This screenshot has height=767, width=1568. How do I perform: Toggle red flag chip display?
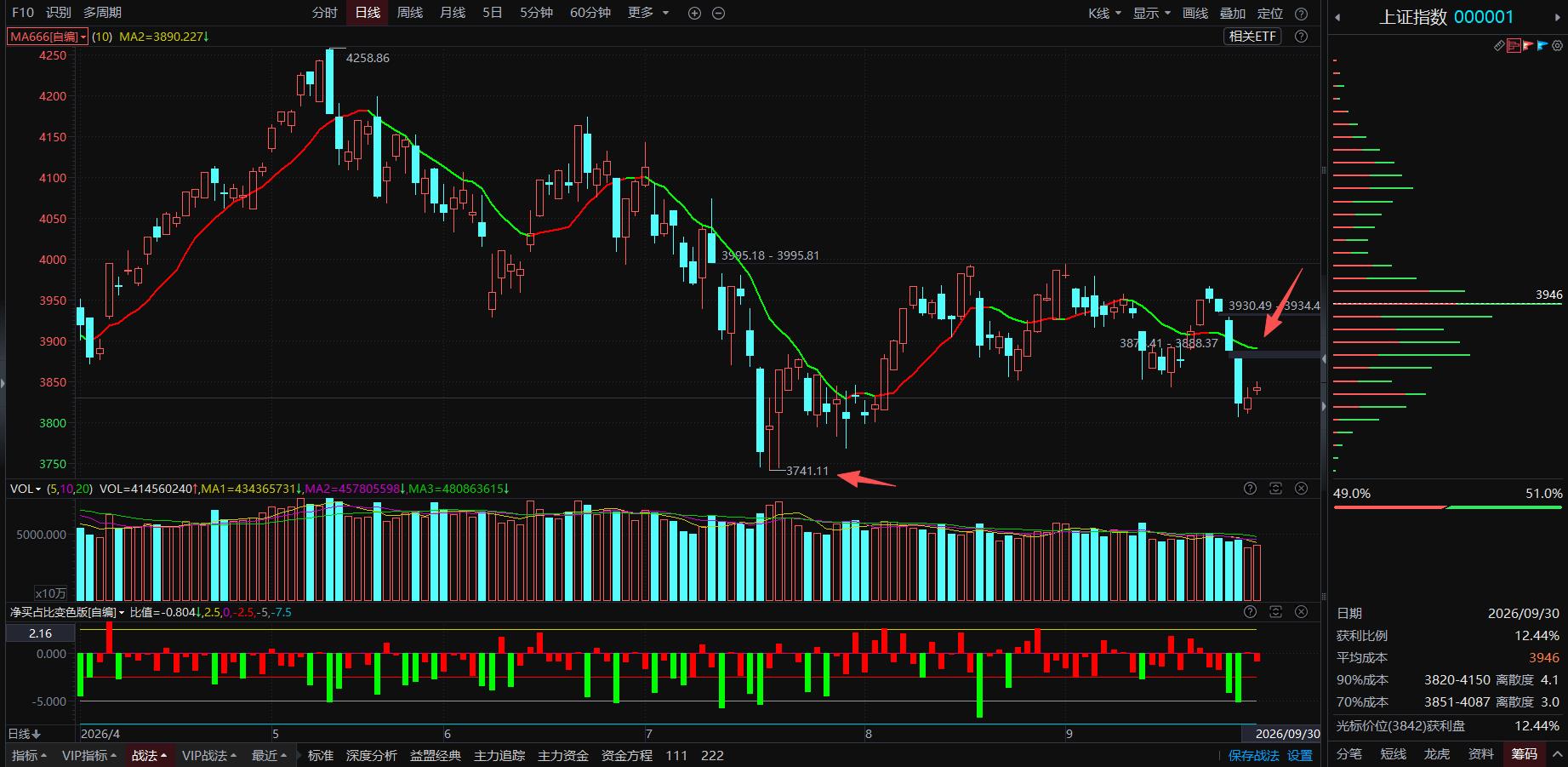point(1528,45)
